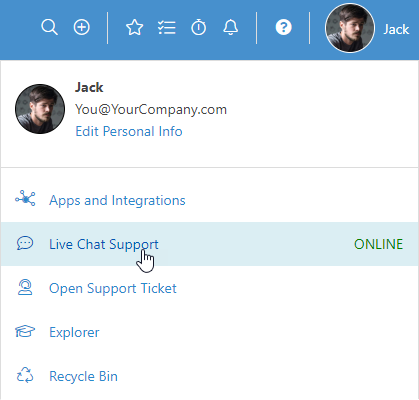Screen dimensions: 419x400
Task: Click the Apps and Integrations network icon
Action: click(25, 198)
